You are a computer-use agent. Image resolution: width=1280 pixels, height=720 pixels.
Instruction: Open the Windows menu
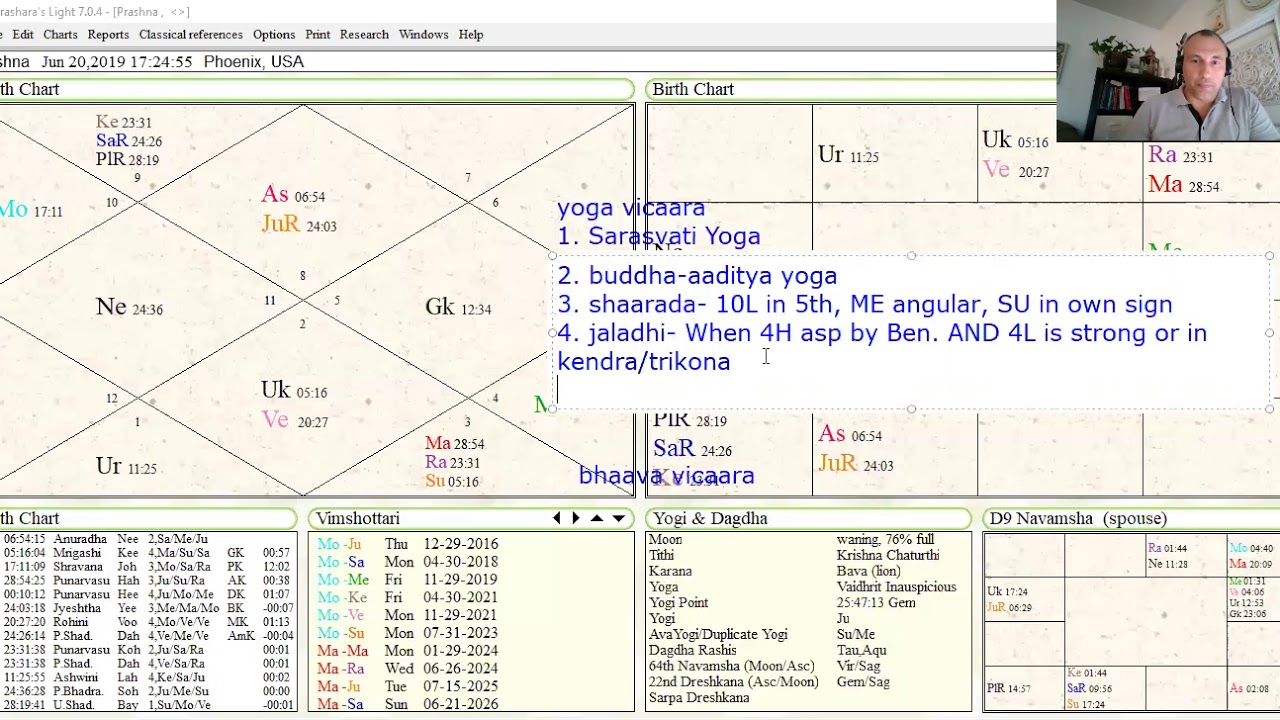tap(424, 34)
